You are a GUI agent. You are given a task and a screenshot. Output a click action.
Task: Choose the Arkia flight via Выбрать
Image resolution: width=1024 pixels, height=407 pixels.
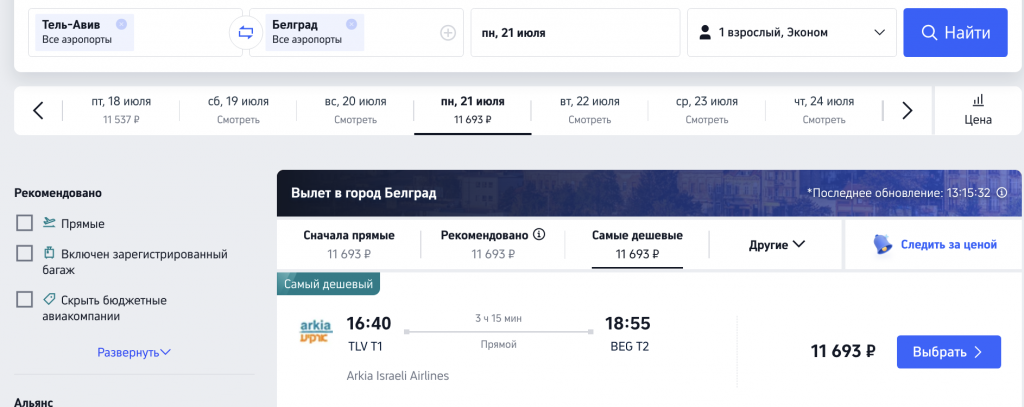click(x=948, y=352)
